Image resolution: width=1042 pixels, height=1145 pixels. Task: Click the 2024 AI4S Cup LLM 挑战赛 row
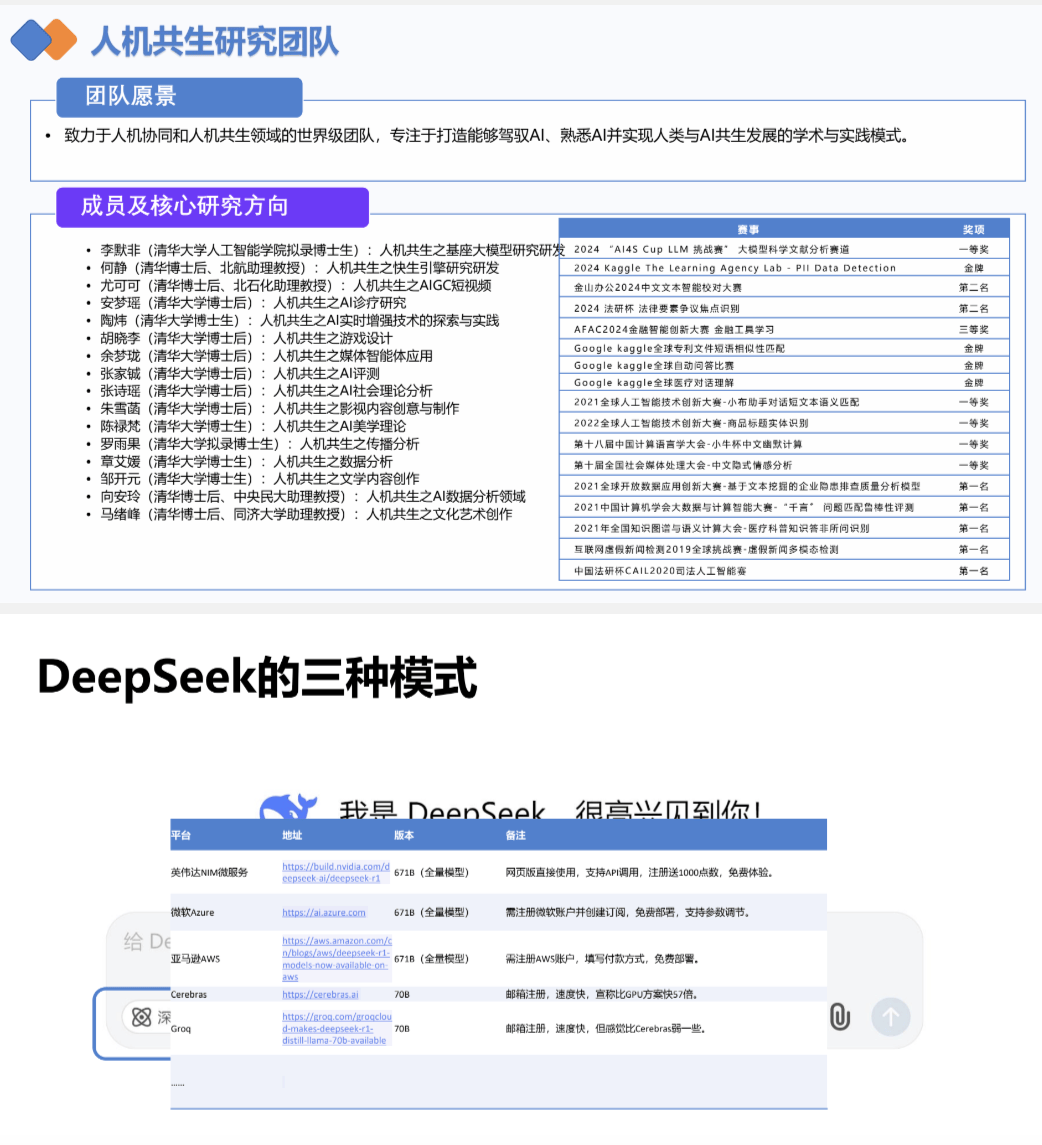pos(784,249)
